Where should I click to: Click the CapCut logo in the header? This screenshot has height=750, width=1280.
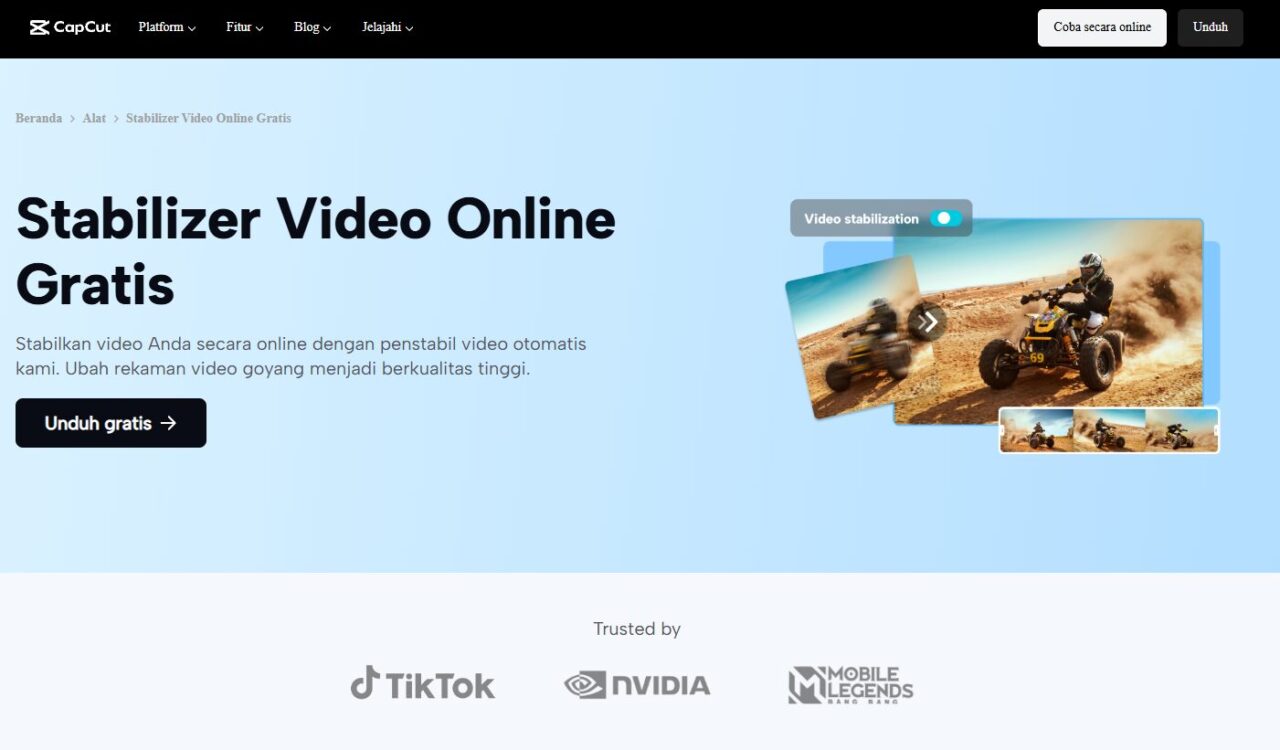pyautogui.click(x=70, y=27)
